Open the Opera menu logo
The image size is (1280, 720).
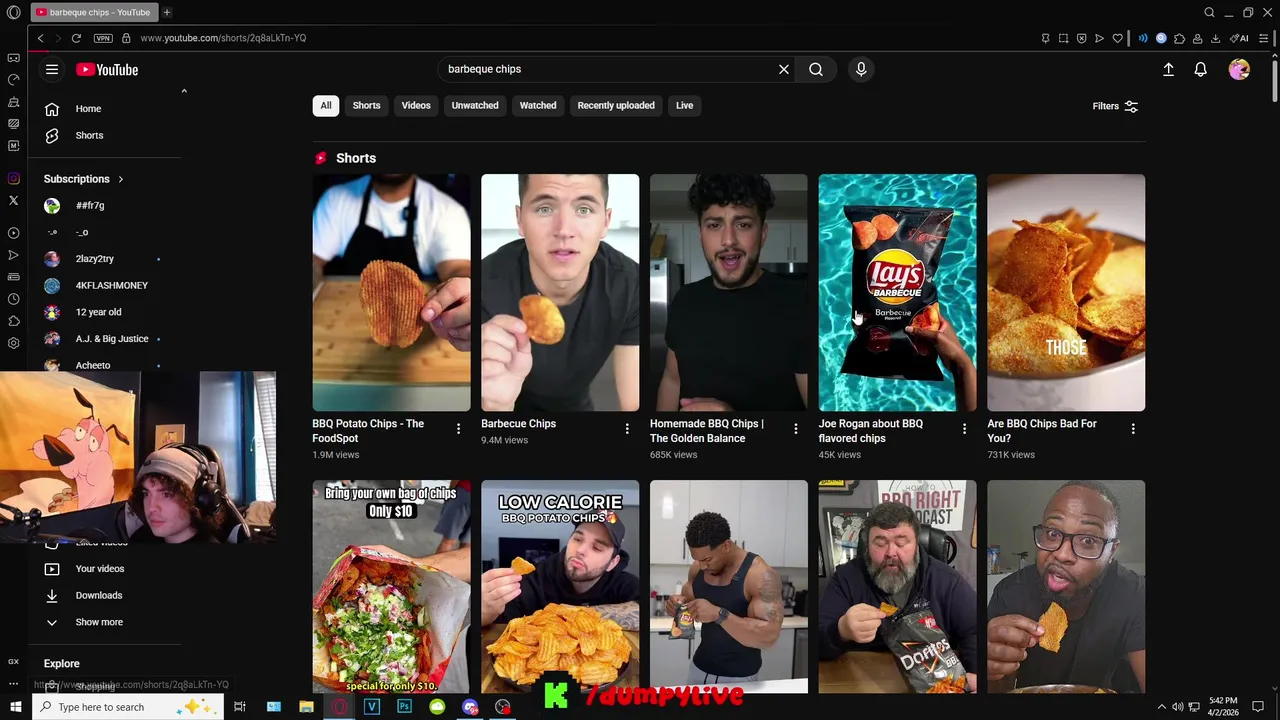click(13, 12)
